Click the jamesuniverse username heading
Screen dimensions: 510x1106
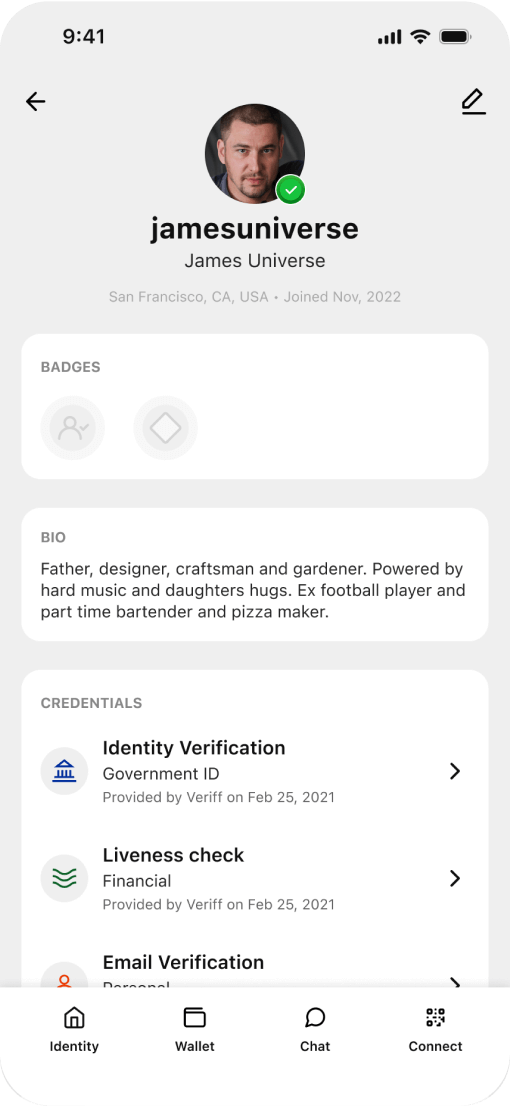(x=255, y=229)
